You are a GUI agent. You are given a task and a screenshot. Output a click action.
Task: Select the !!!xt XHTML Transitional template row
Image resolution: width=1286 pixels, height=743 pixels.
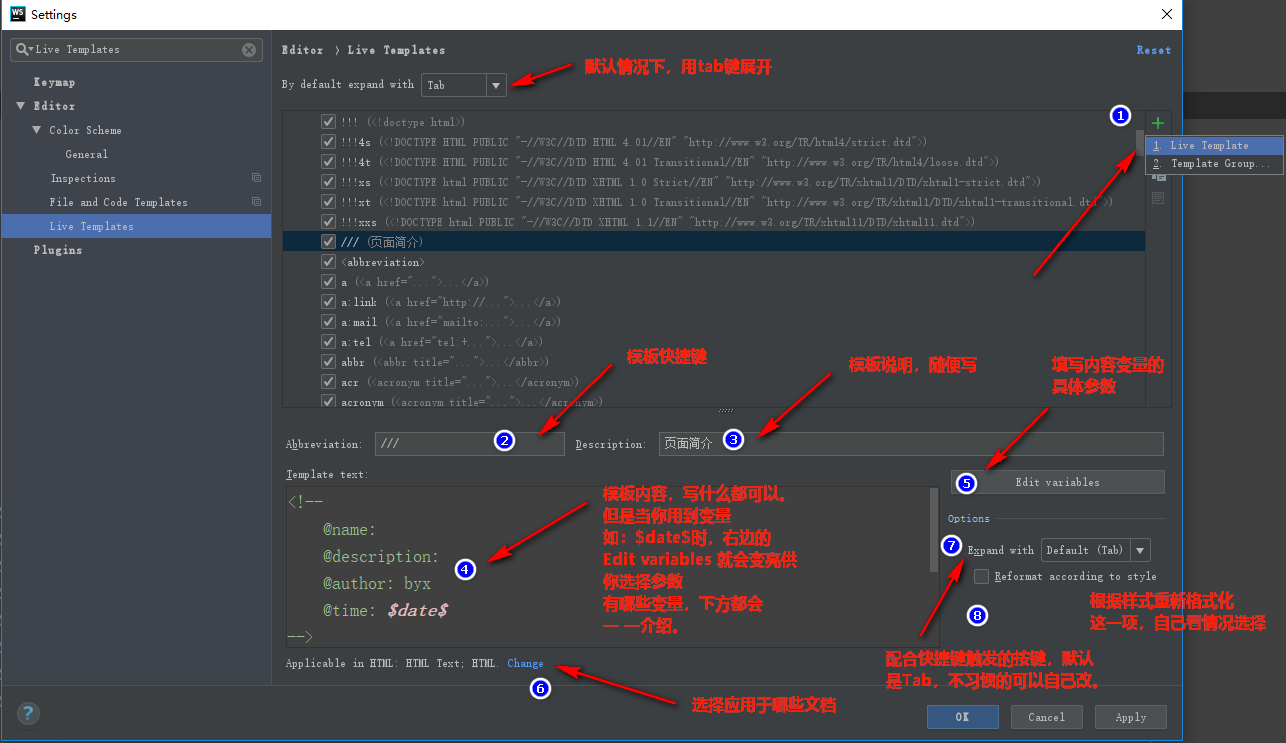pyautogui.click(x=714, y=202)
